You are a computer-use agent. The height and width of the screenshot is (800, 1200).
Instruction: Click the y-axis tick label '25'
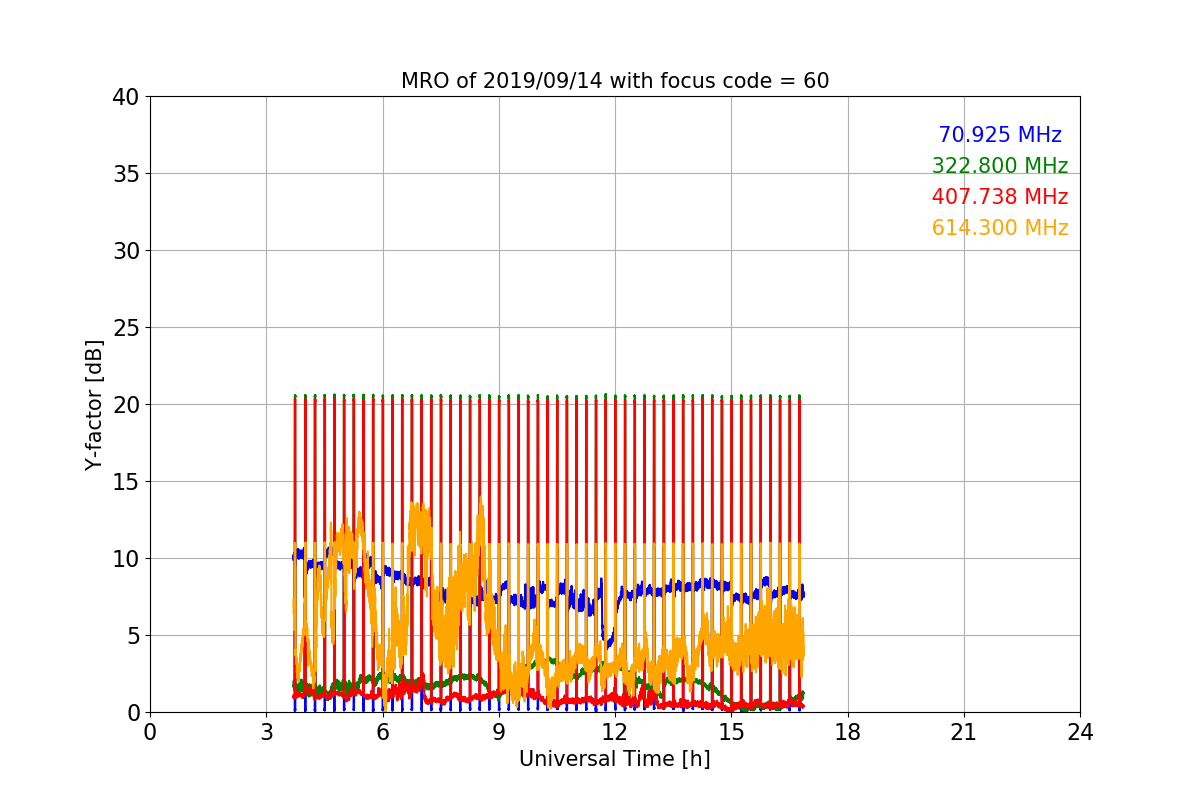click(x=126, y=328)
